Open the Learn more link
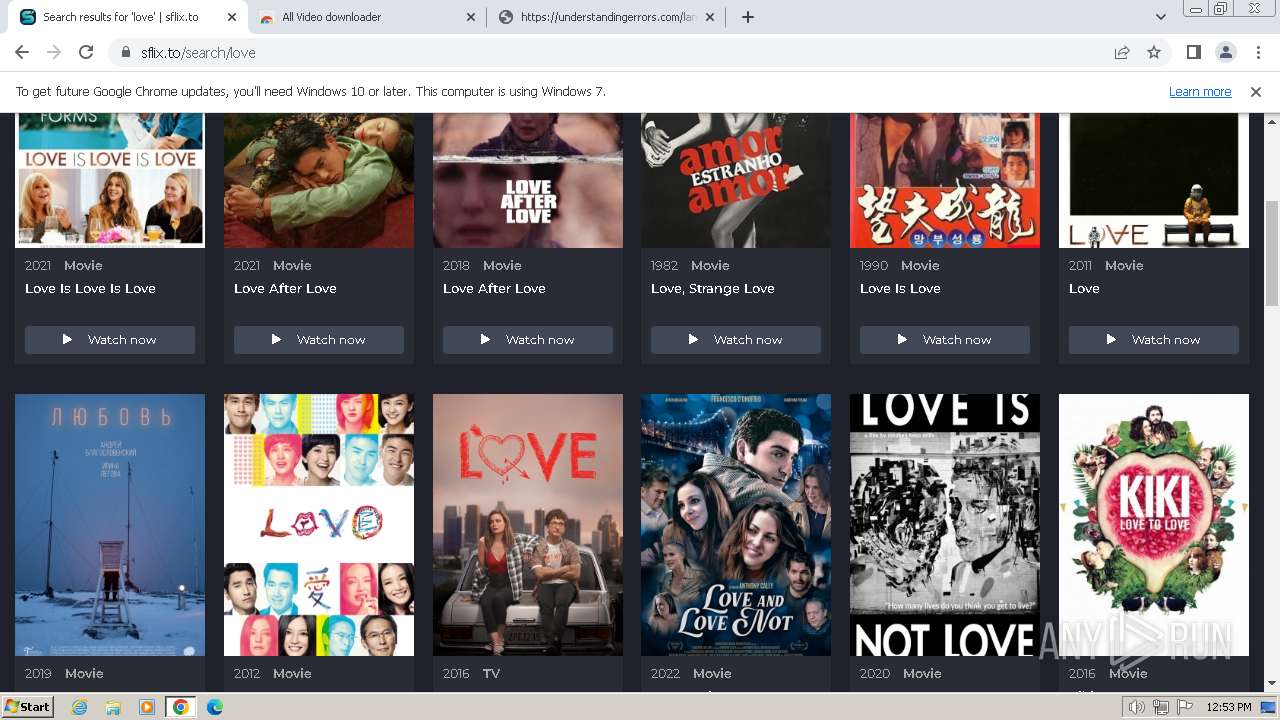1280x720 pixels. (x=1199, y=92)
